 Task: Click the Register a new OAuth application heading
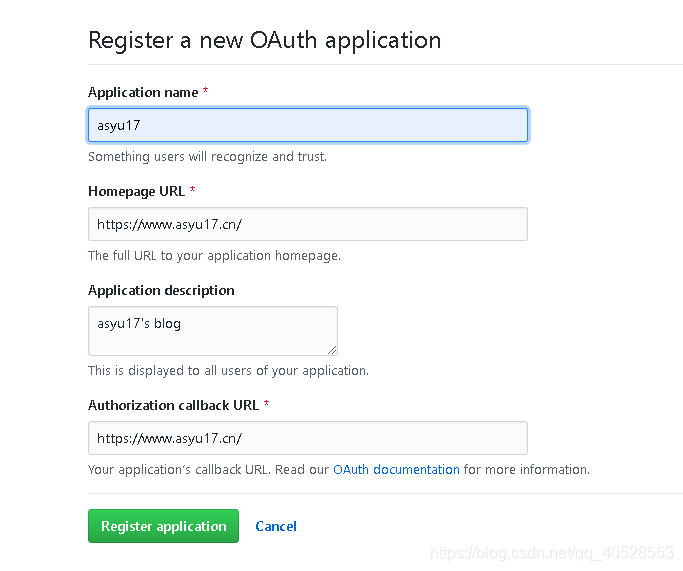point(264,41)
